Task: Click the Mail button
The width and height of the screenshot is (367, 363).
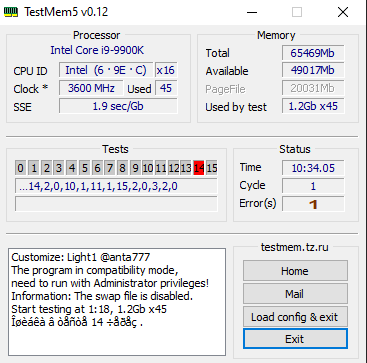Action: point(295,294)
